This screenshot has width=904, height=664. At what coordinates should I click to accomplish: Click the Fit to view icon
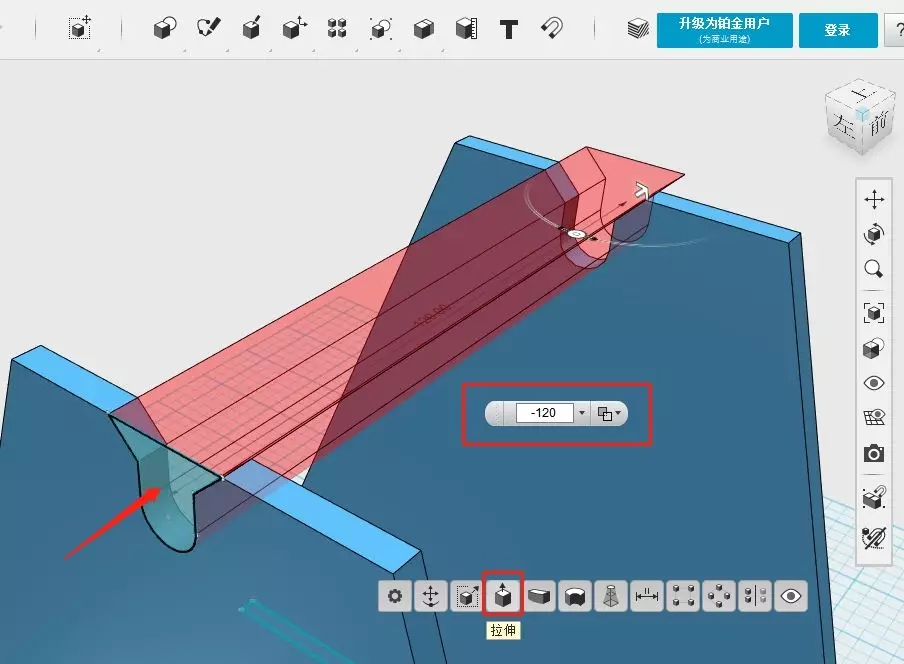[873, 313]
